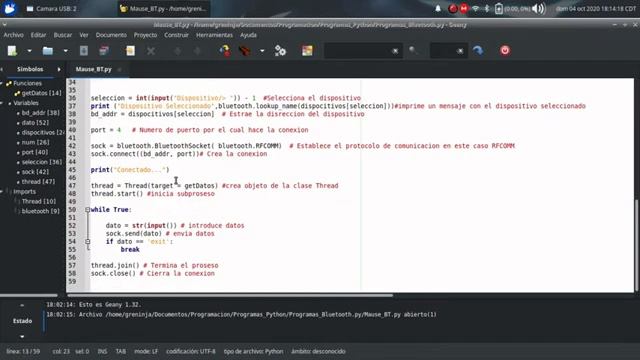Click the red quit Geany icon
640x360 pixels.
(505, 51)
